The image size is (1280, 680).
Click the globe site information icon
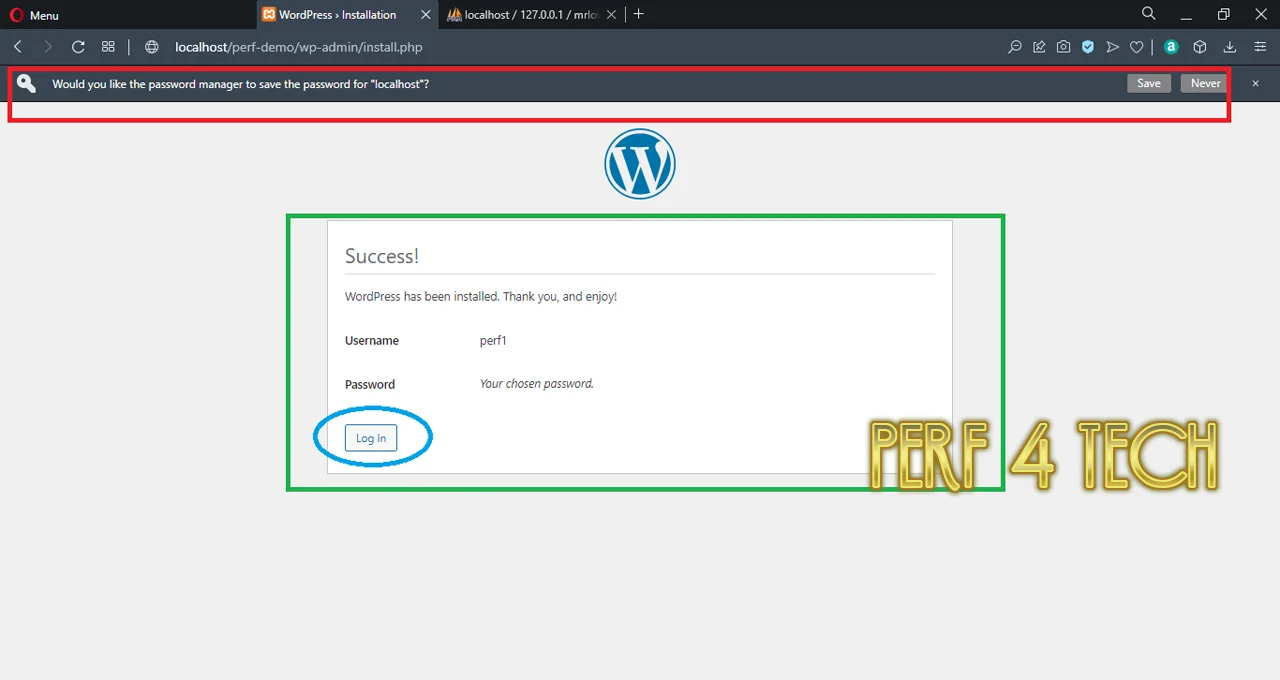152,47
